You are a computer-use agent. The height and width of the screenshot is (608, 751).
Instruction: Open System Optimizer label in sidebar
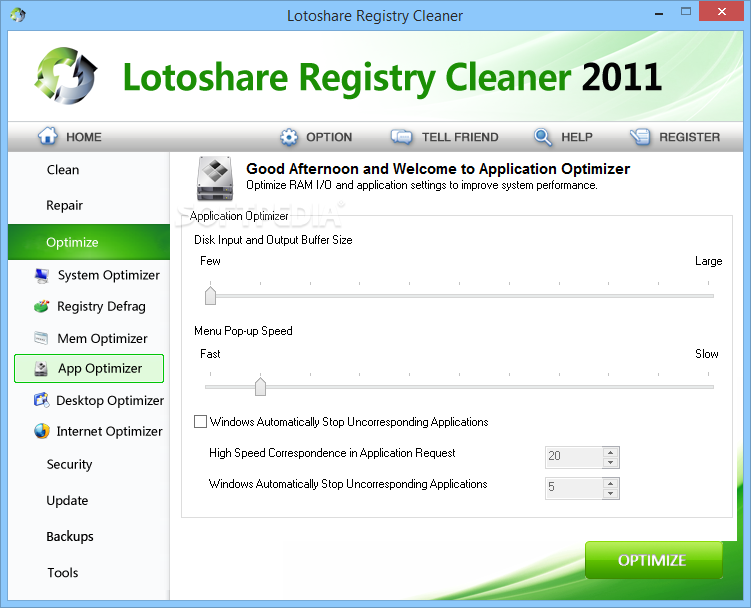109,275
